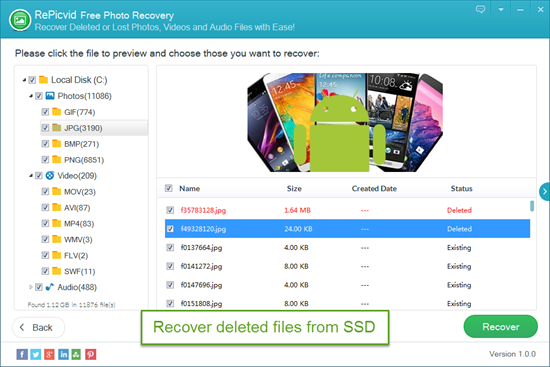Select file f0147696.jpg in list

click(347, 285)
